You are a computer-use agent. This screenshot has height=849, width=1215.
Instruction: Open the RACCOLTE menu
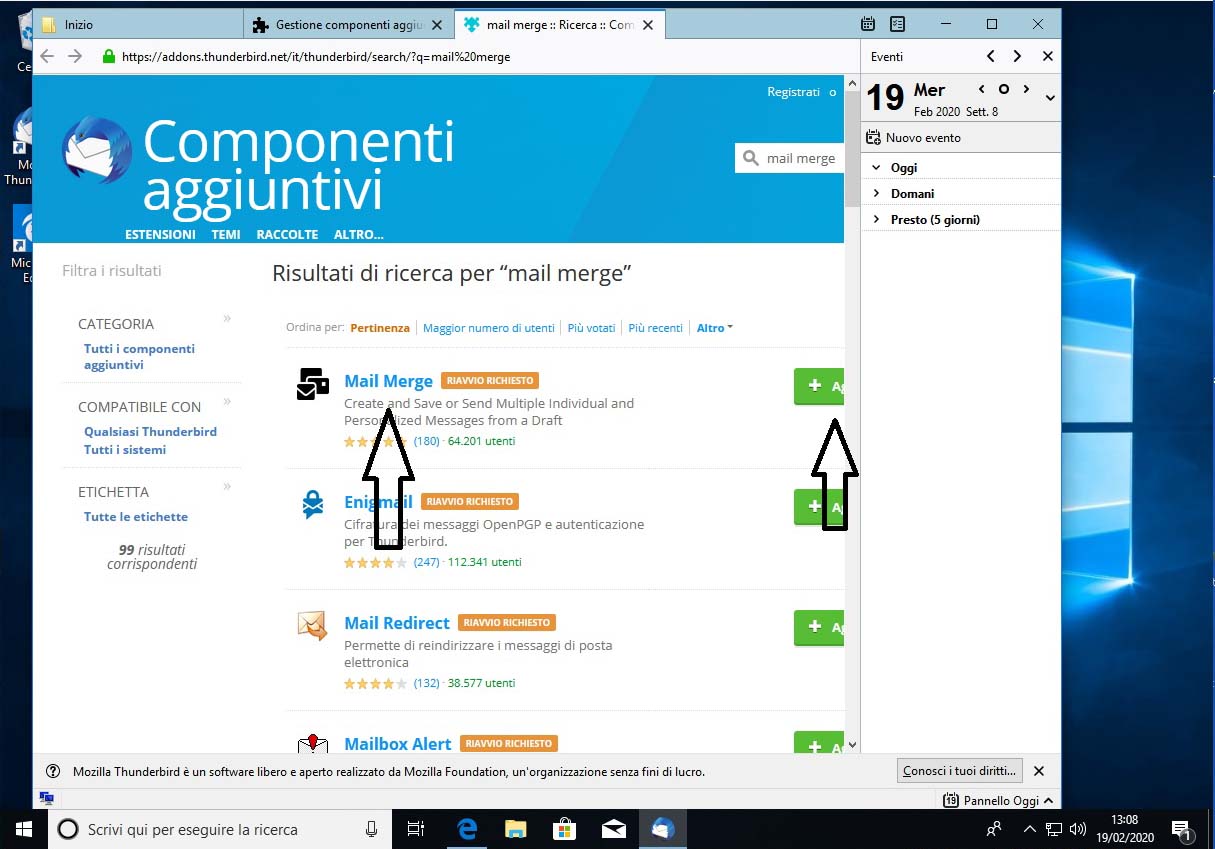tap(287, 235)
